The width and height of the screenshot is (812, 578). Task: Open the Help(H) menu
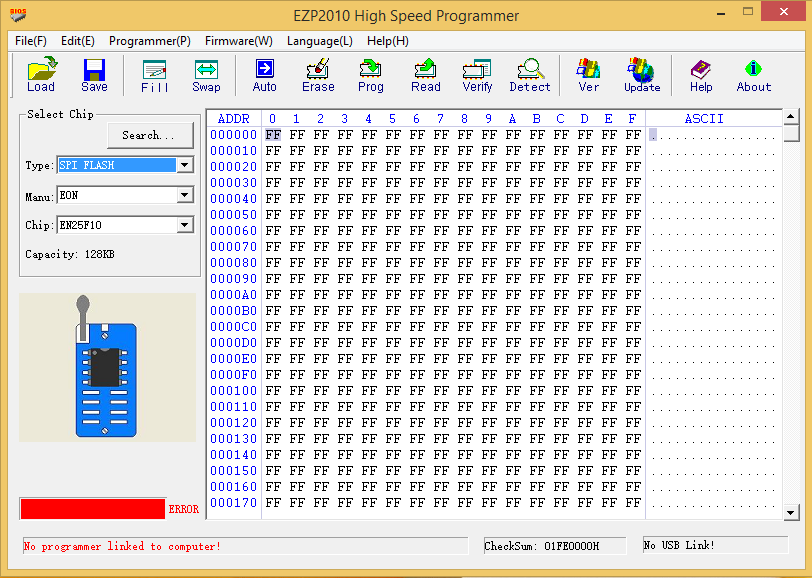(388, 41)
